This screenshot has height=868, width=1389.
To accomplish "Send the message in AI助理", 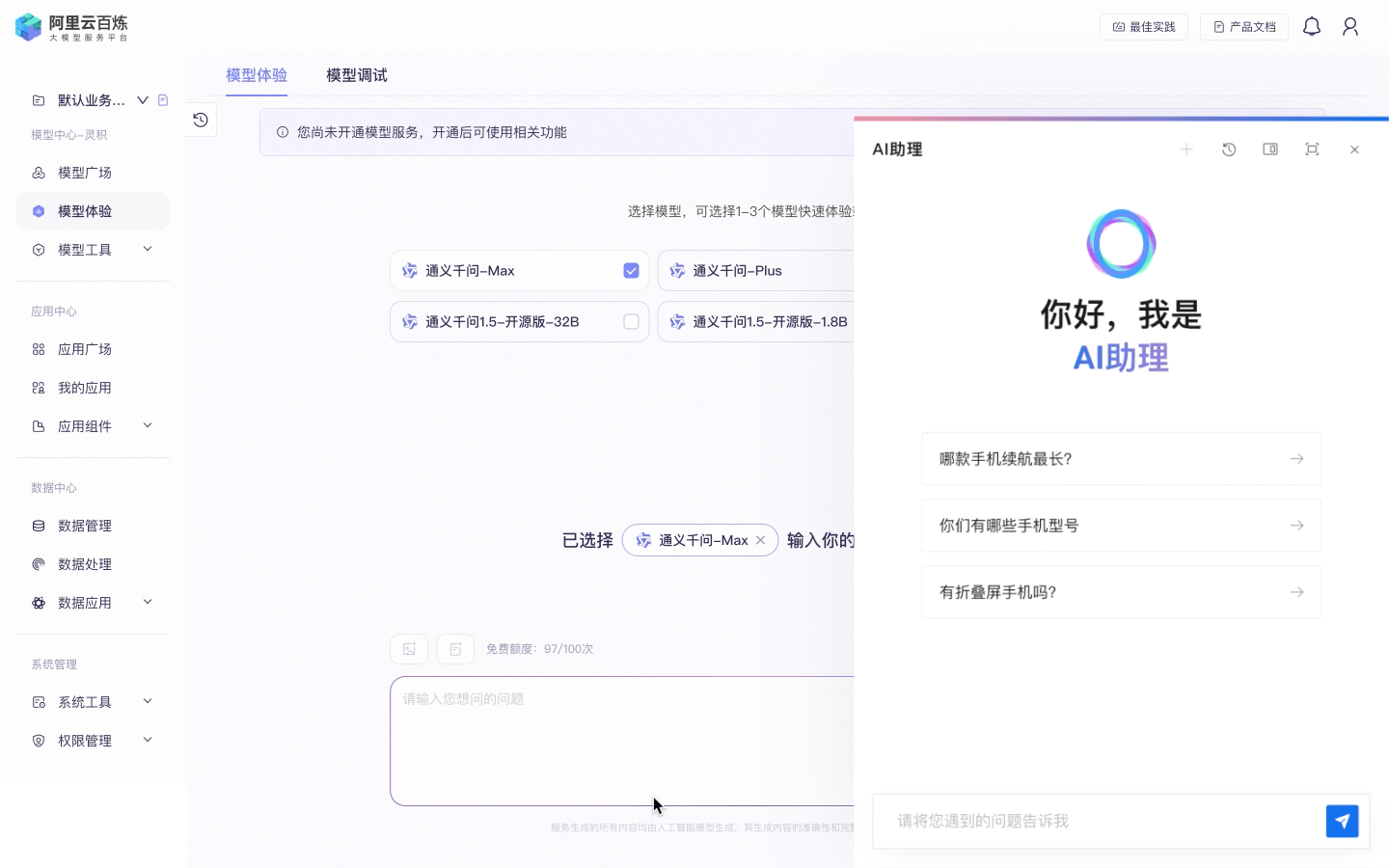I will click(1342, 821).
